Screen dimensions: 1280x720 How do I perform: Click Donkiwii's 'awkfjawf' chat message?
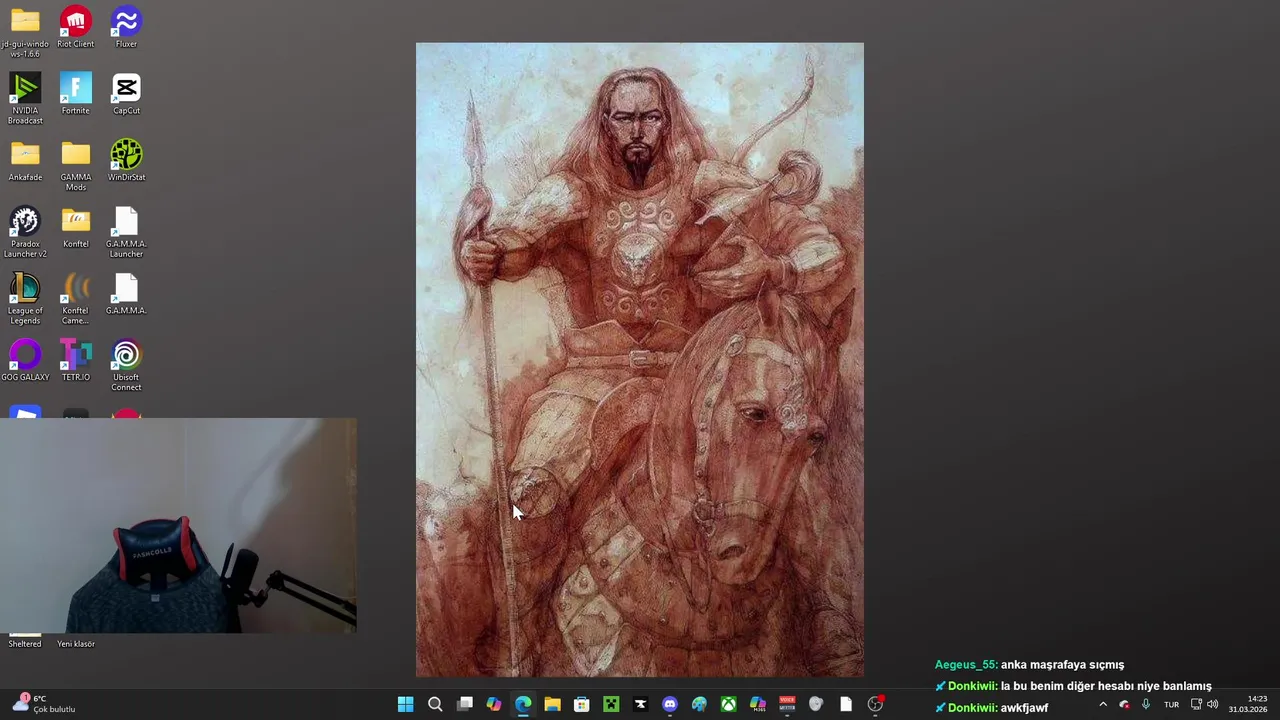click(x=992, y=708)
